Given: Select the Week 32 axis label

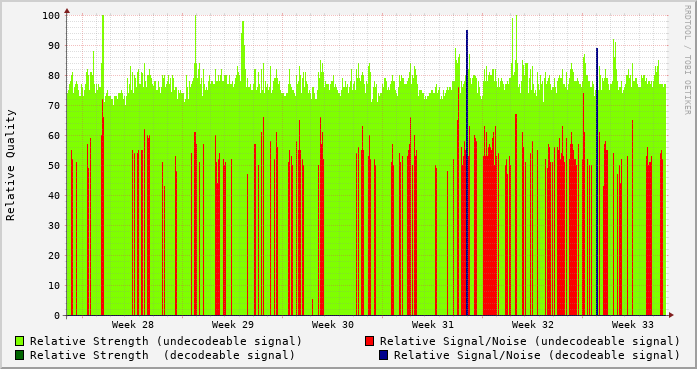Looking at the screenshot, I should coord(533,325).
